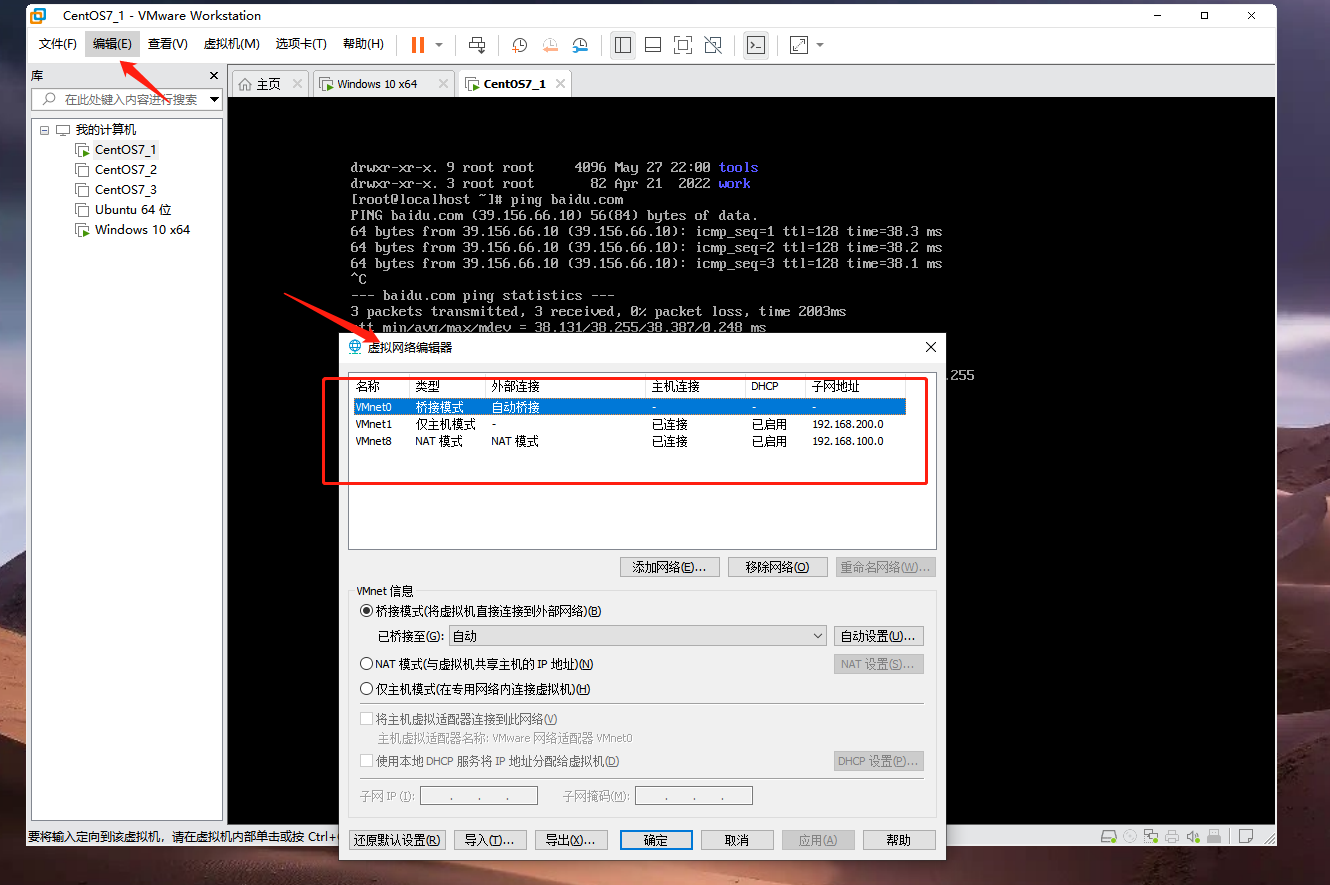
Task: Confirm with the 确定 button
Action: pyautogui.click(x=656, y=840)
